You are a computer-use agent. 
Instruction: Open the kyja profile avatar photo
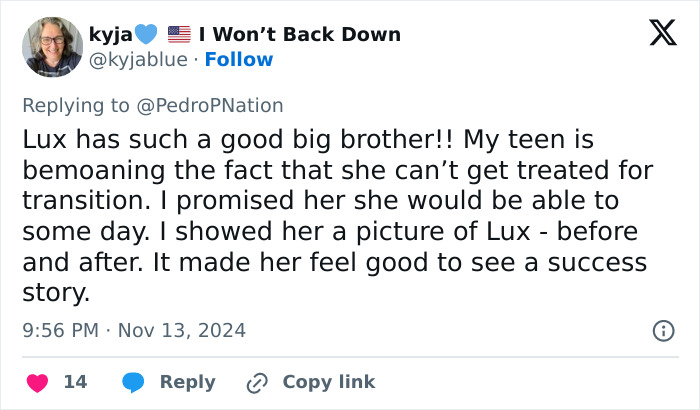pos(52,46)
